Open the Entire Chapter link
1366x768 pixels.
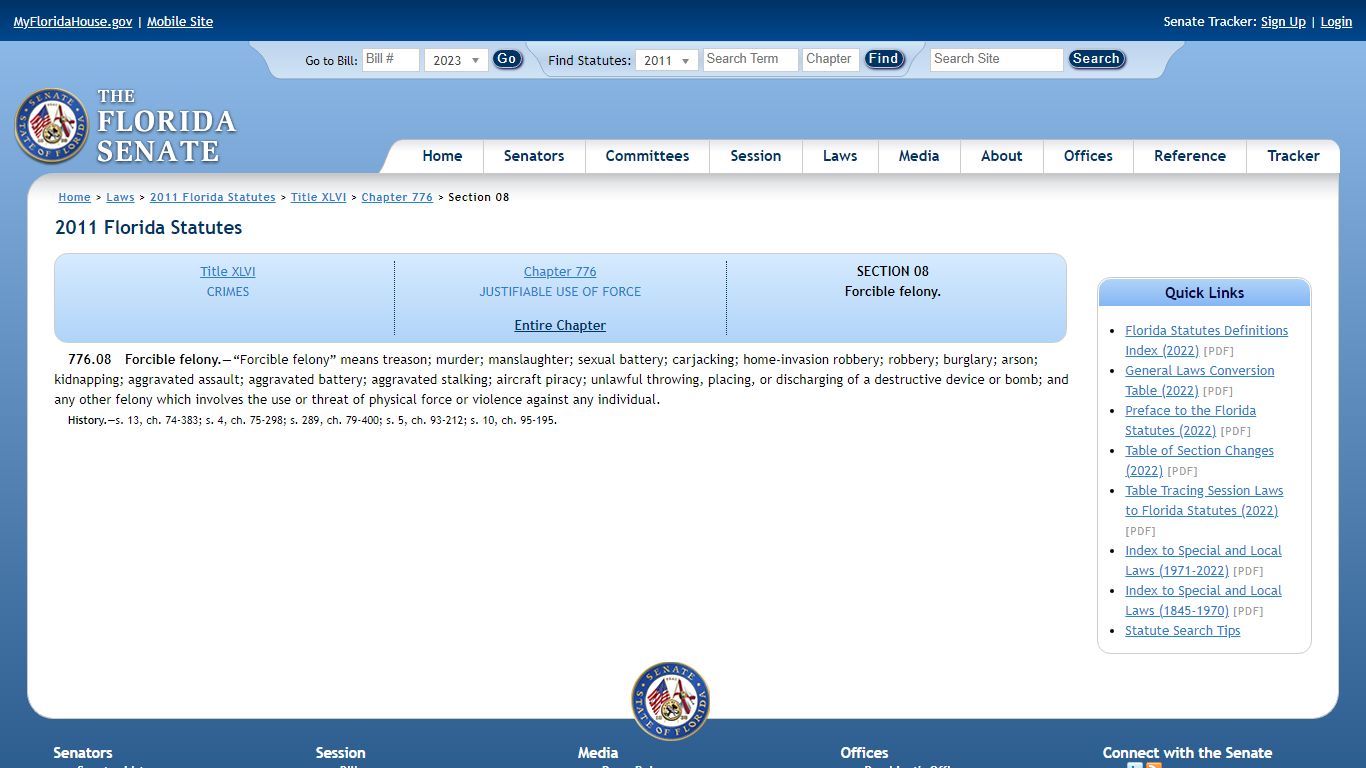(x=560, y=325)
